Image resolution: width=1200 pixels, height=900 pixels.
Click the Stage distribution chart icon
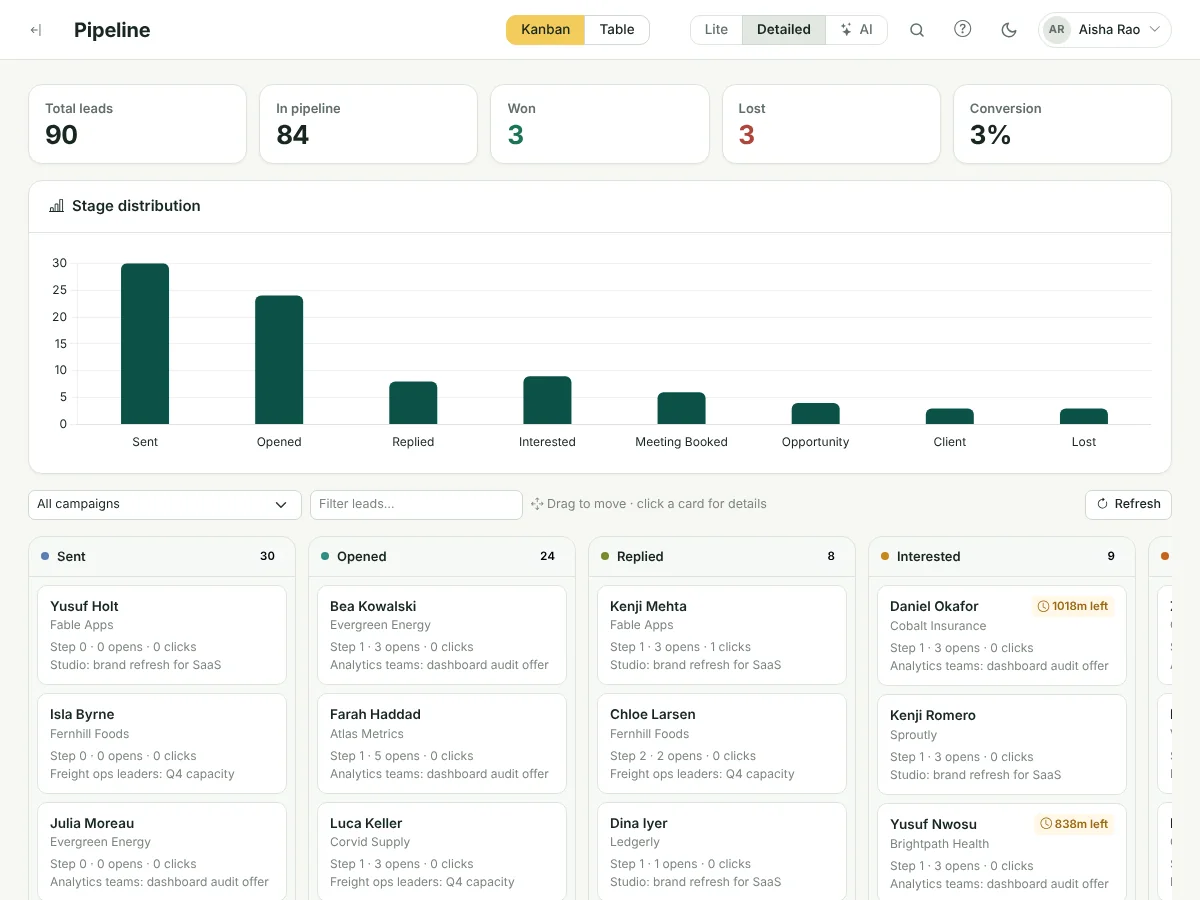coord(57,206)
